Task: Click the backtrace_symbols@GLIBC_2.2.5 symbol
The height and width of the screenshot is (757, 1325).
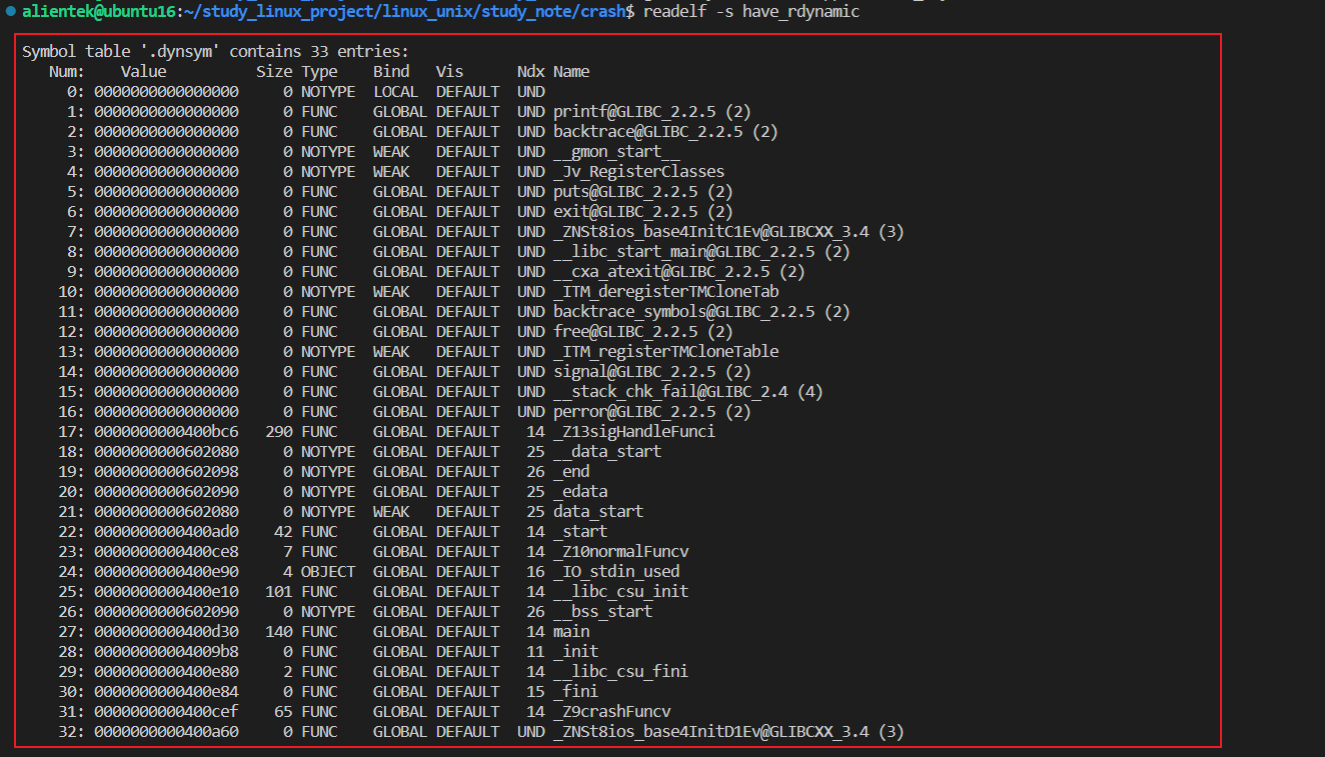Action: [x=683, y=311]
